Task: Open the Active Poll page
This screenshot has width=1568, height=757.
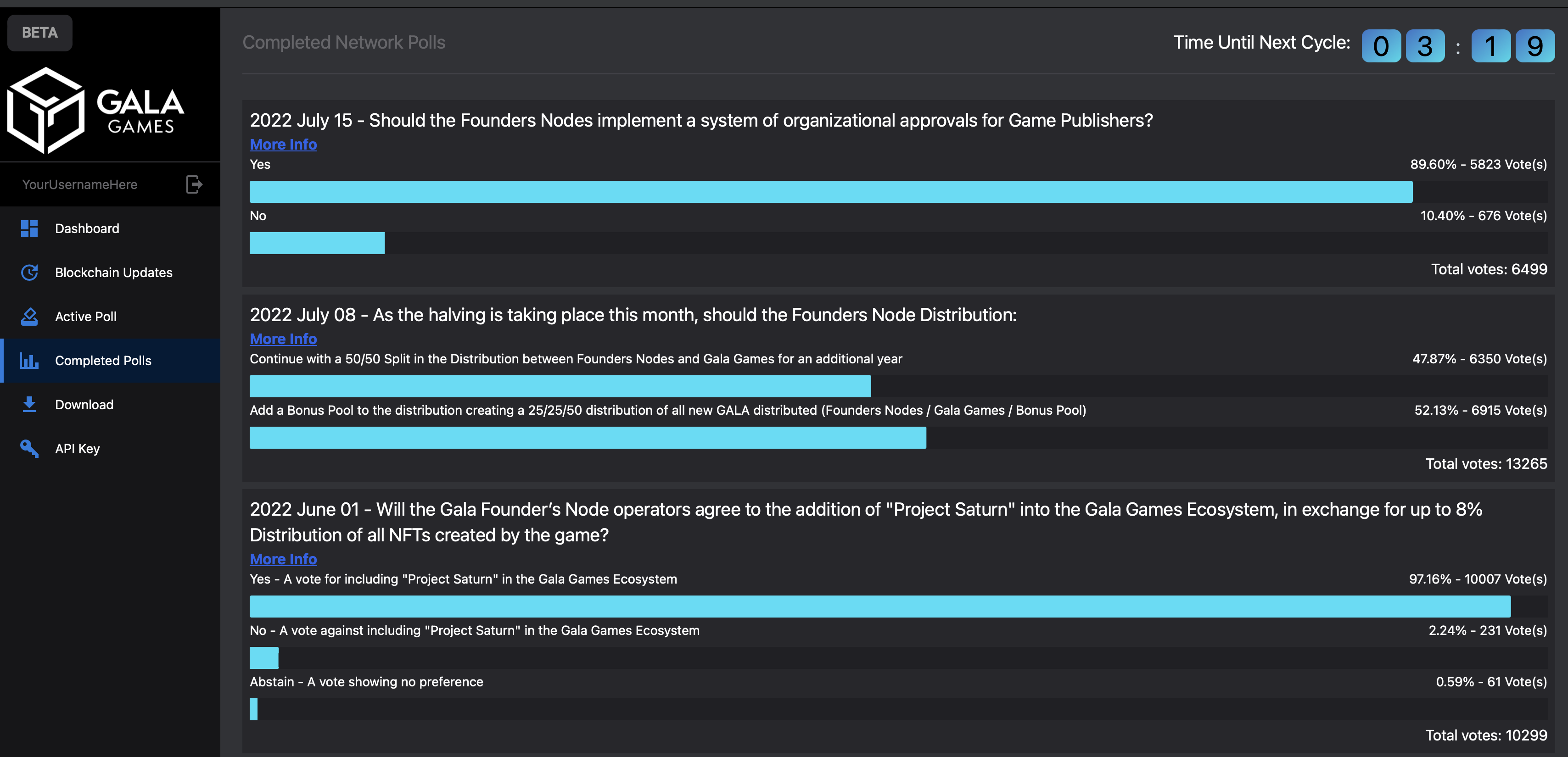Action: (111, 317)
